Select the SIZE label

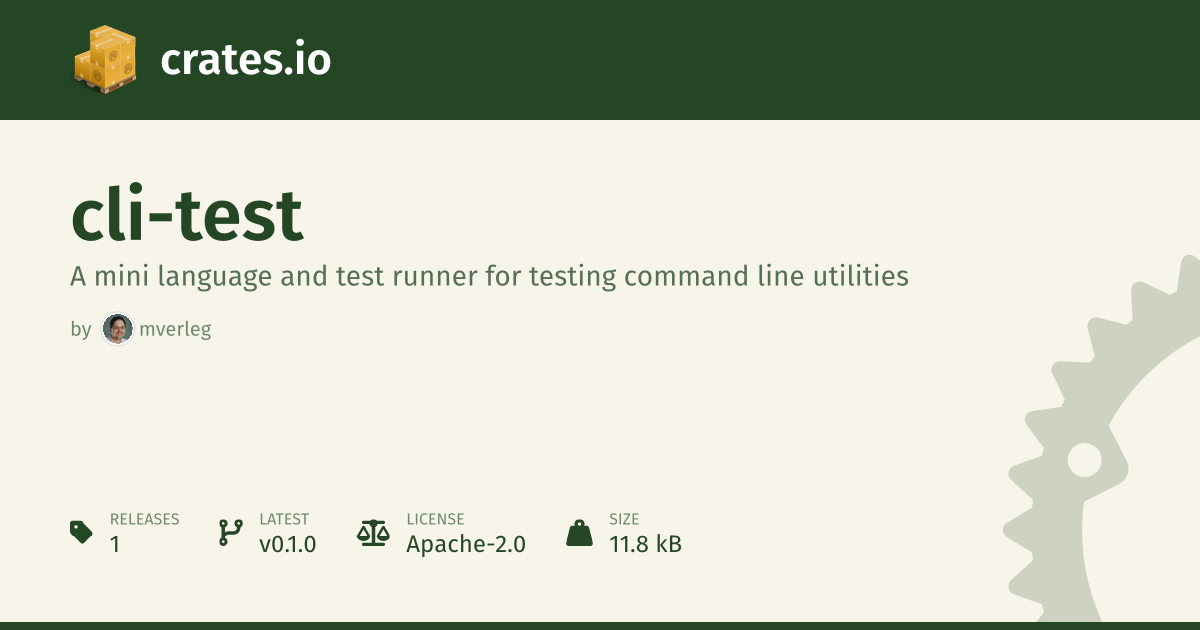tap(624, 519)
